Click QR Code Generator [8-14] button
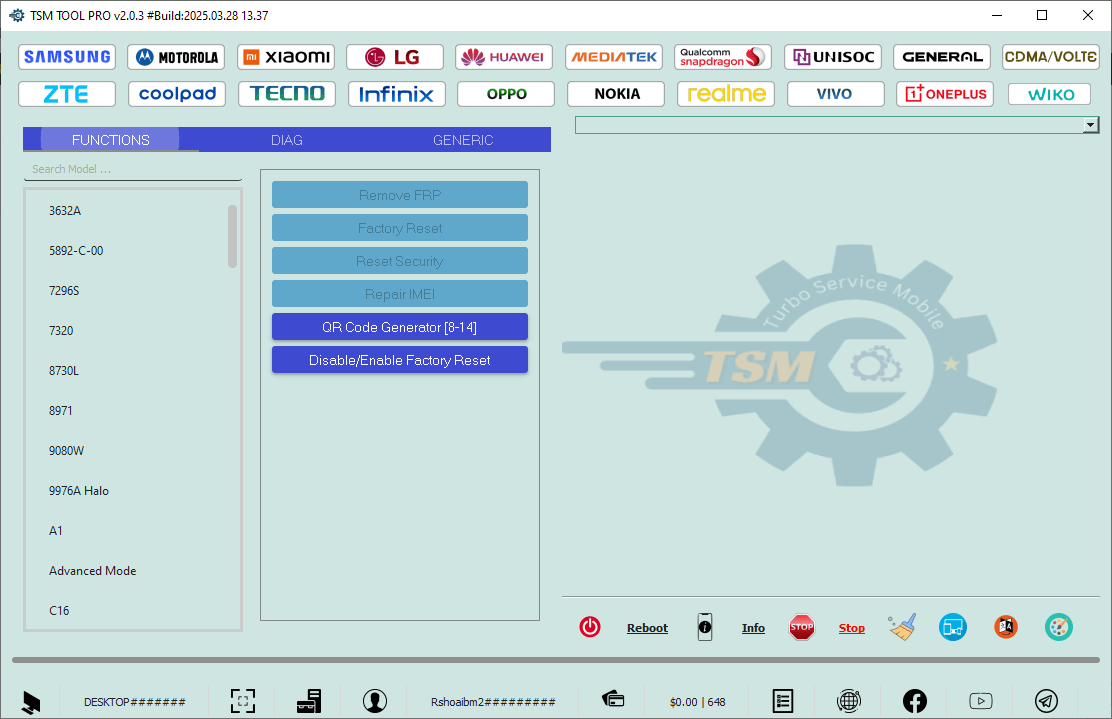Image resolution: width=1112 pixels, height=719 pixels. 399,327
